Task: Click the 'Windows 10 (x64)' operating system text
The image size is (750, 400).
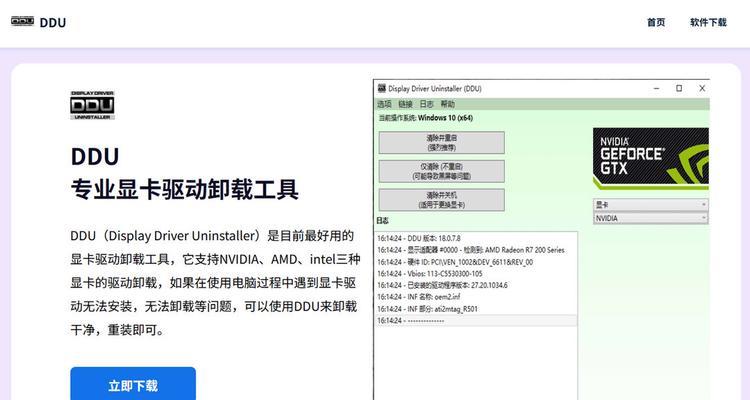Action: click(x=445, y=118)
